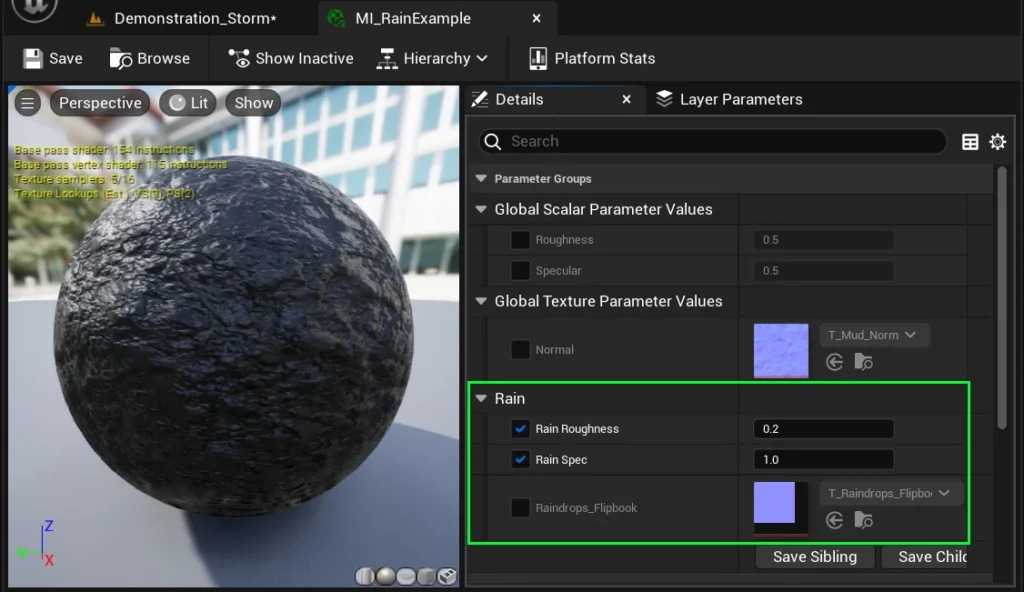Set preview mesh to cylinder
Viewport: 1024px width, 592px height.
(x=366, y=576)
